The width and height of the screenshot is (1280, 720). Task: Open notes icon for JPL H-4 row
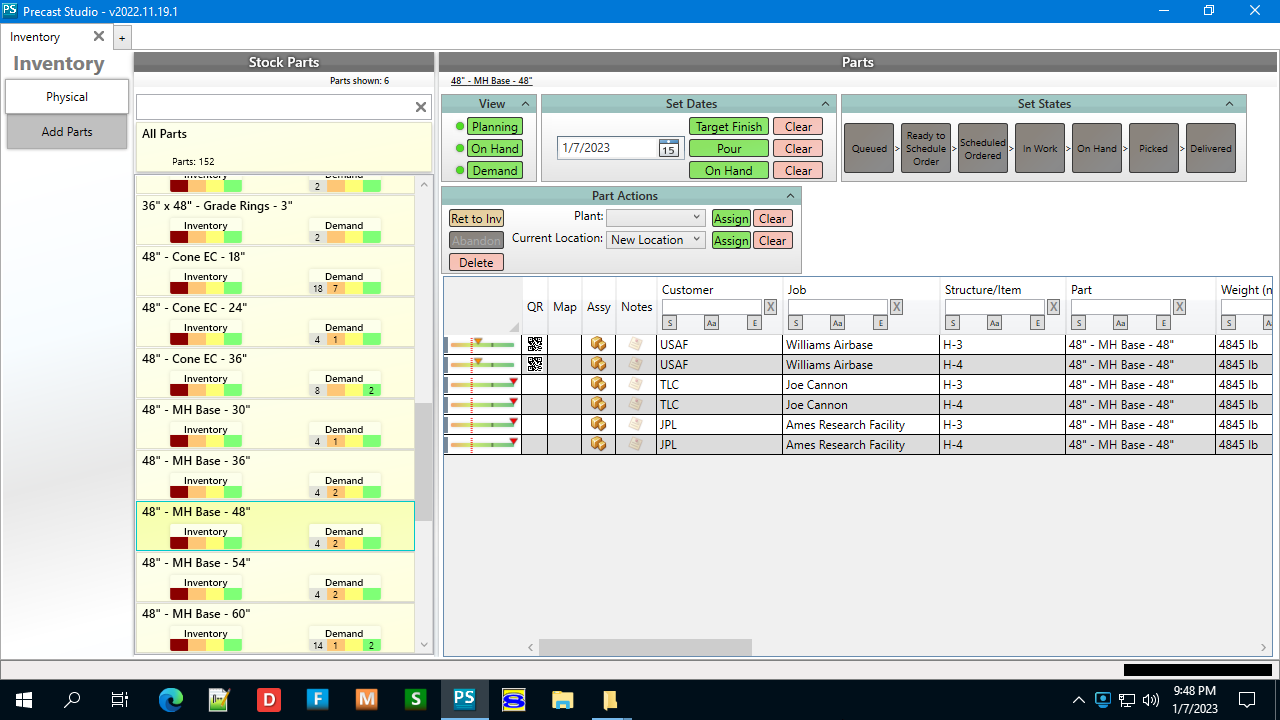tap(635, 445)
